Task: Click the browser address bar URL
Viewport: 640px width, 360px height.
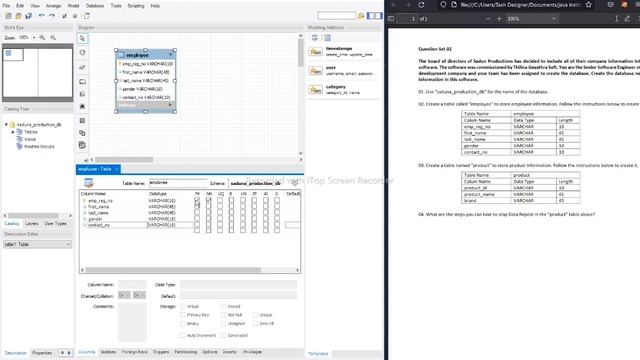Action: [520, 5]
